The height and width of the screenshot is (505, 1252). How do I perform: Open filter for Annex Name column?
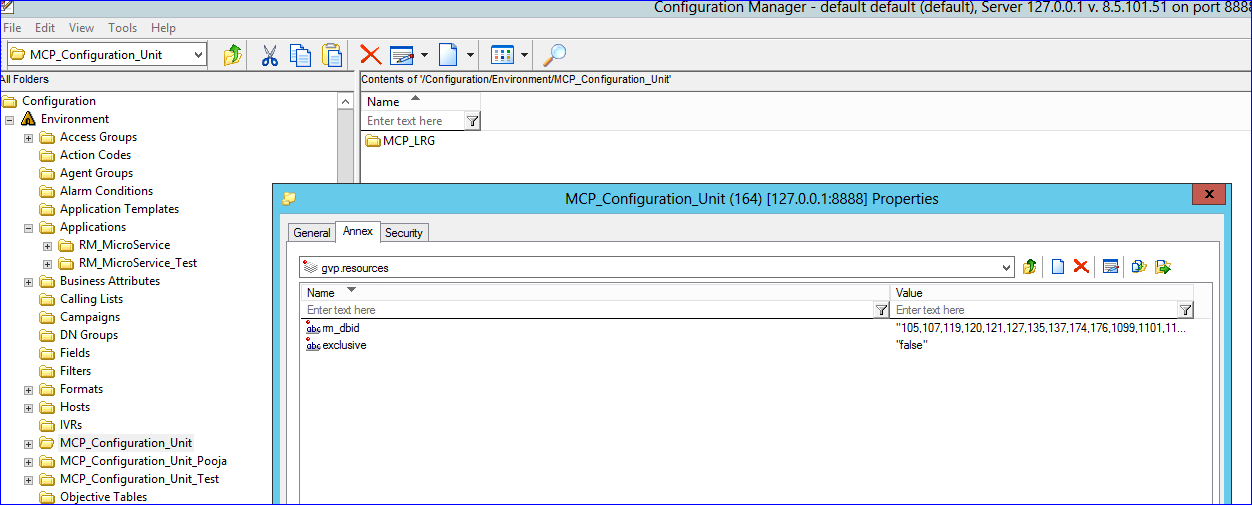point(881,310)
